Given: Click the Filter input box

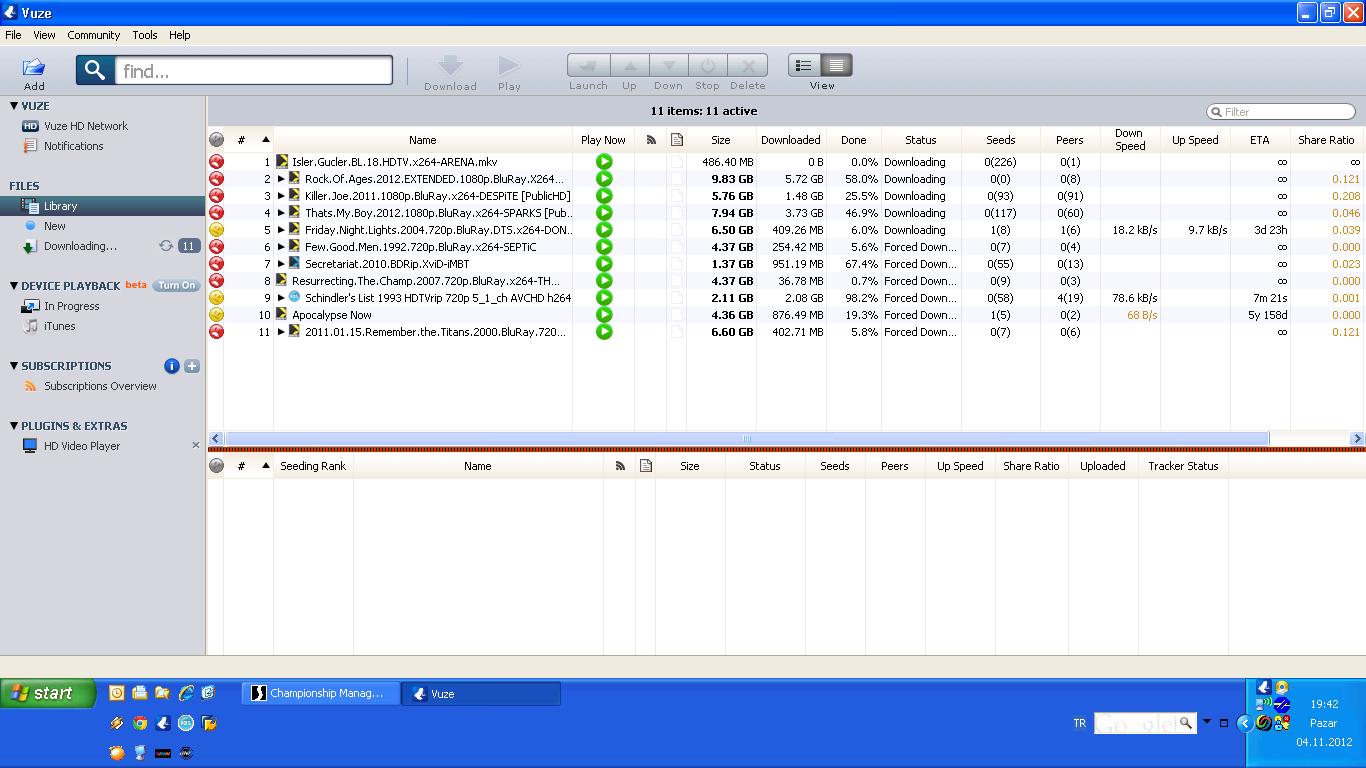Looking at the screenshot, I should (x=1281, y=112).
